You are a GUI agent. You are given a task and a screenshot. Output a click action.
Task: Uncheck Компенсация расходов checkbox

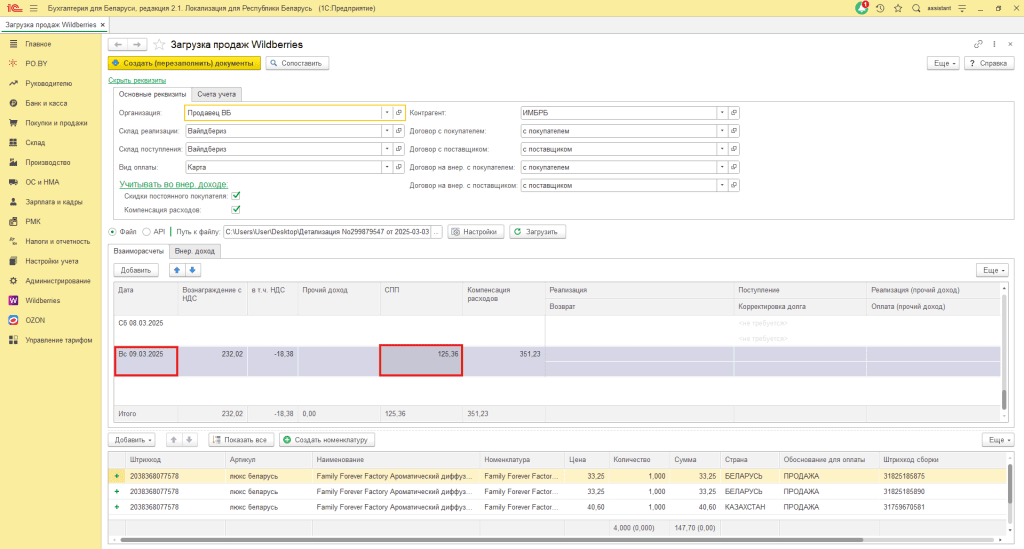pyautogui.click(x=236, y=210)
